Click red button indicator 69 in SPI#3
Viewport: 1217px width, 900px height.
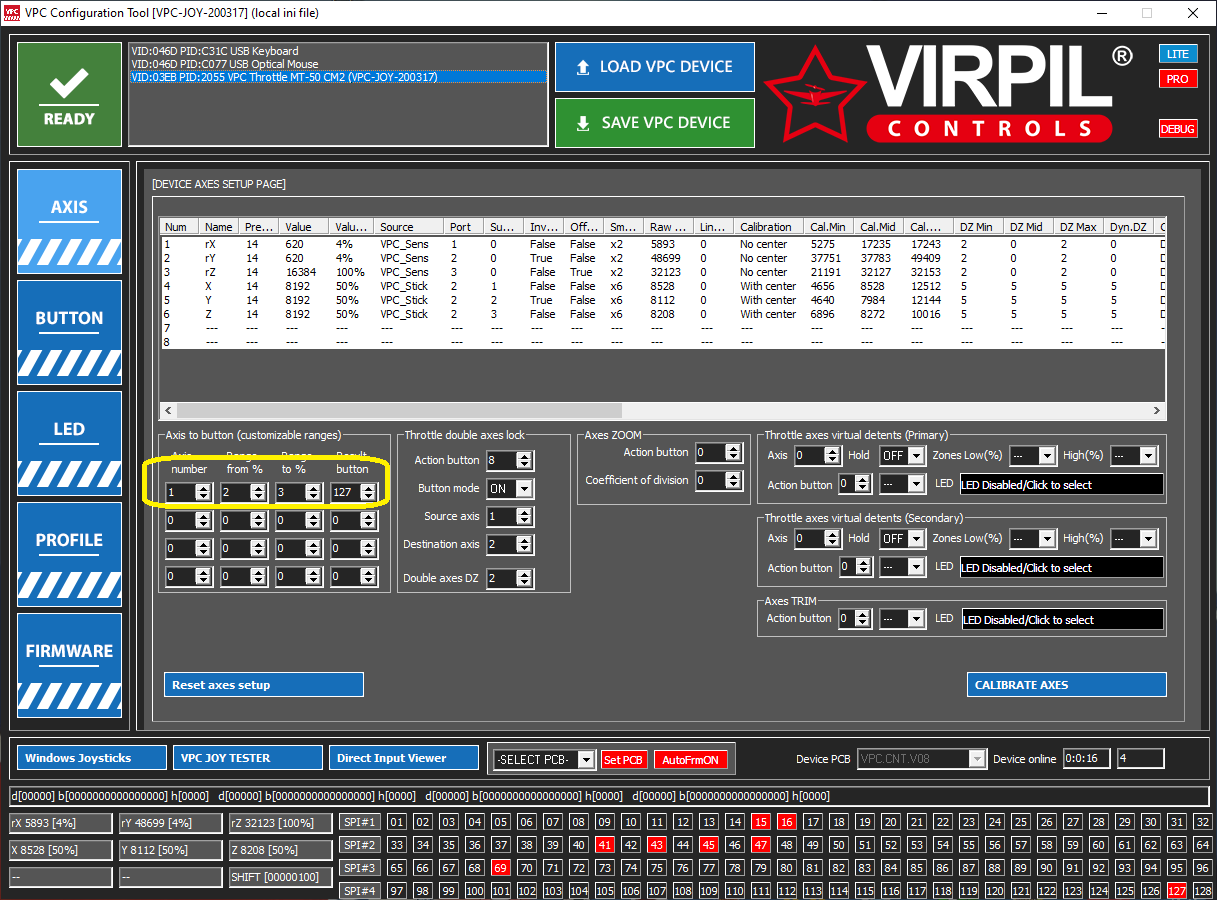(500, 867)
